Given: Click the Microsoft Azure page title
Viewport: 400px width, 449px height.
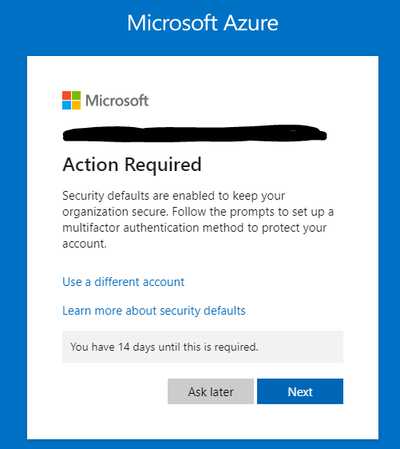Looking at the screenshot, I should point(203,23).
